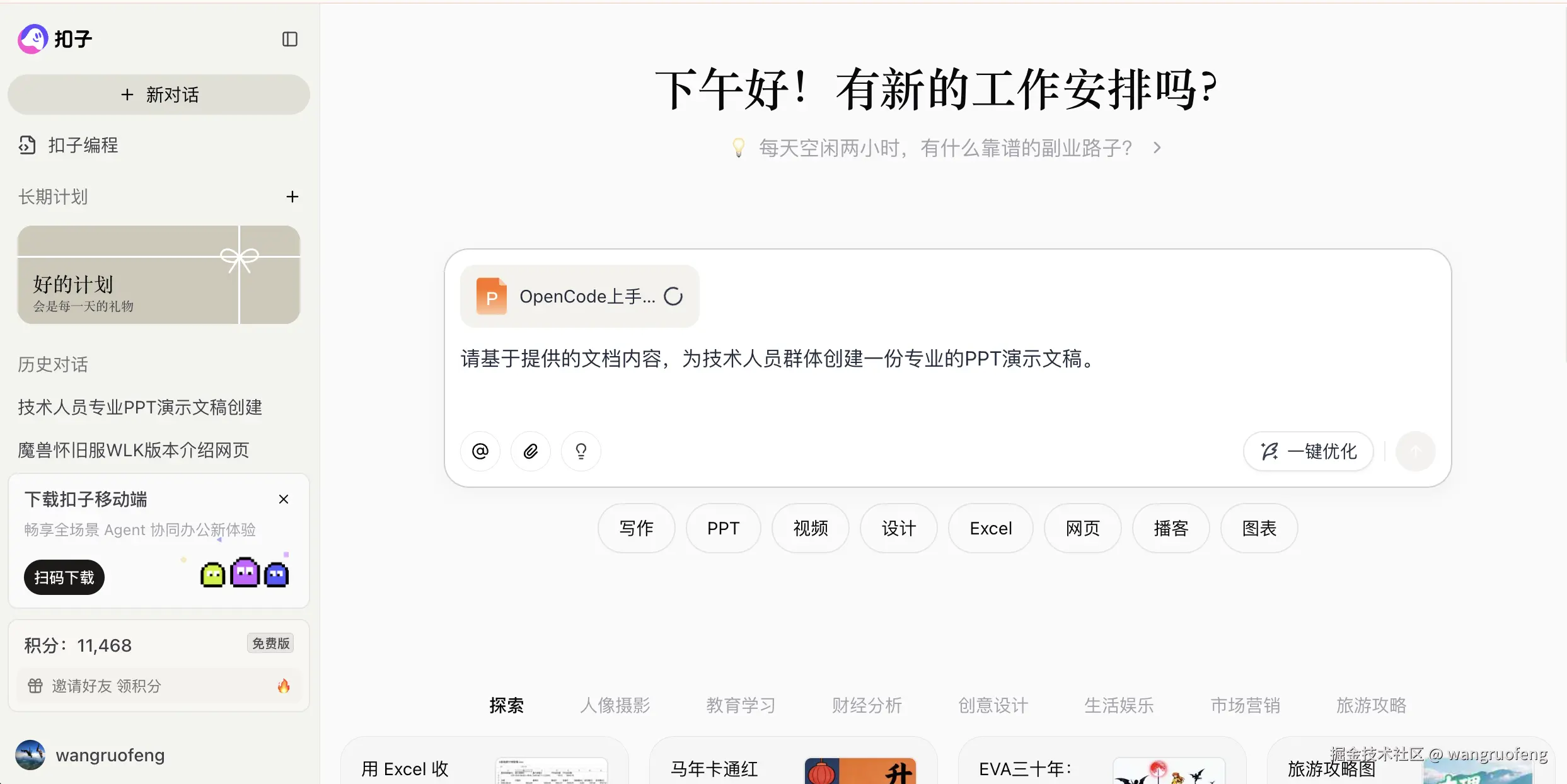Click the OpenCode上手 attached PPT file chip
Image resolution: width=1567 pixels, height=784 pixels.
[579, 296]
